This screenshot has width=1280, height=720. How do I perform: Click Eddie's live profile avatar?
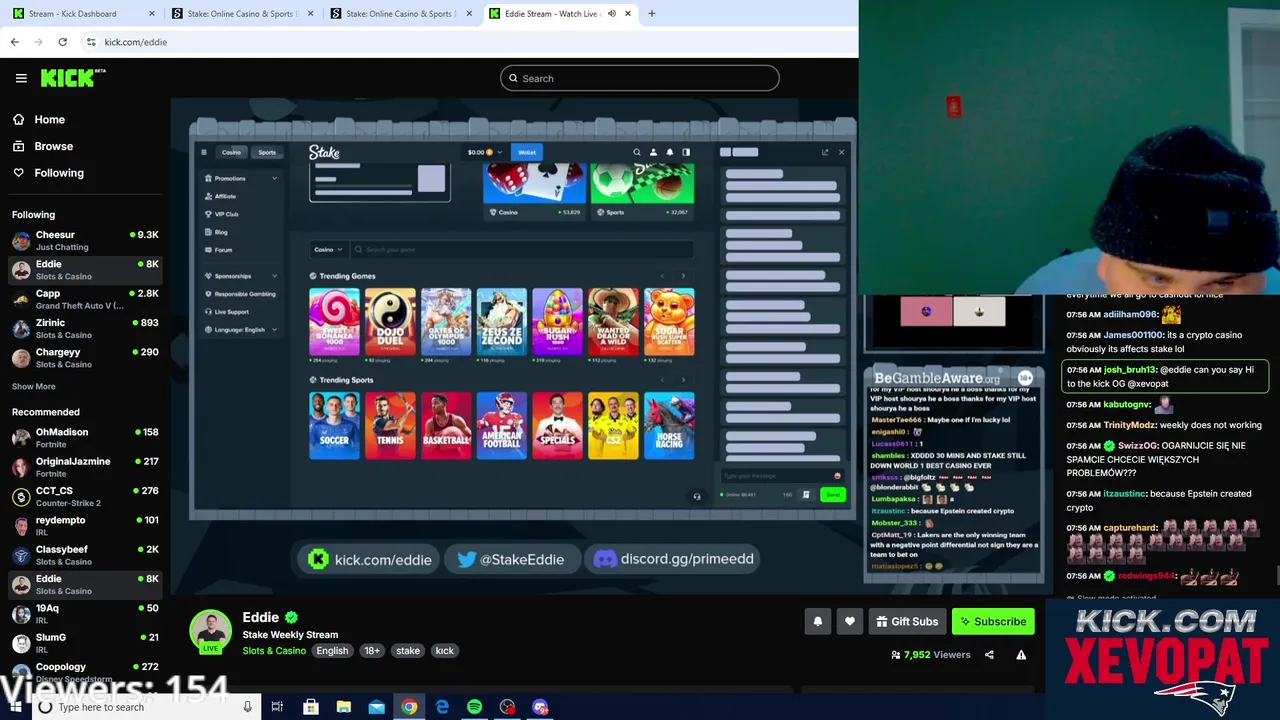pyautogui.click(x=210, y=630)
